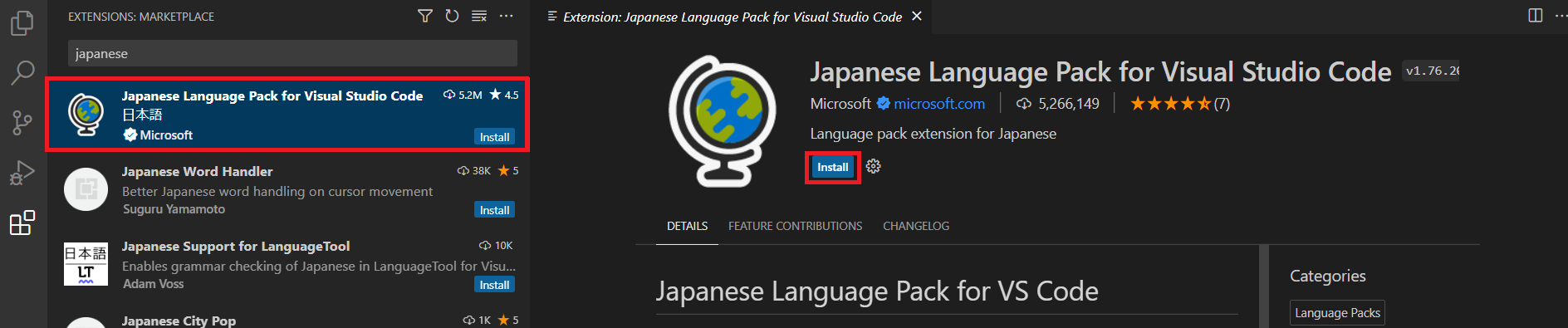Image resolution: width=1568 pixels, height=328 pixels.
Task: Click the 10K download count
Action: click(497, 245)
